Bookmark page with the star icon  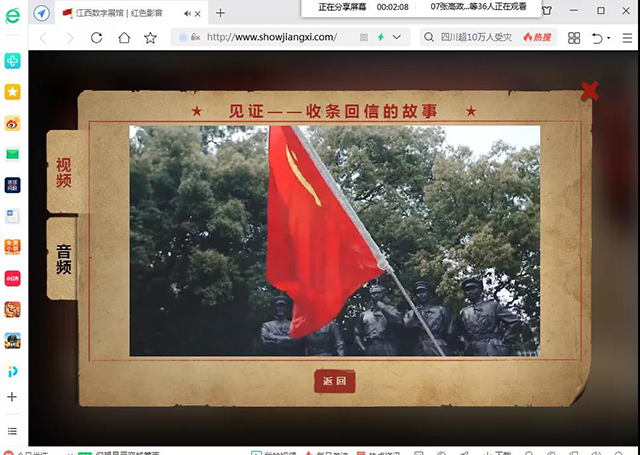click(x=150, y=37)
